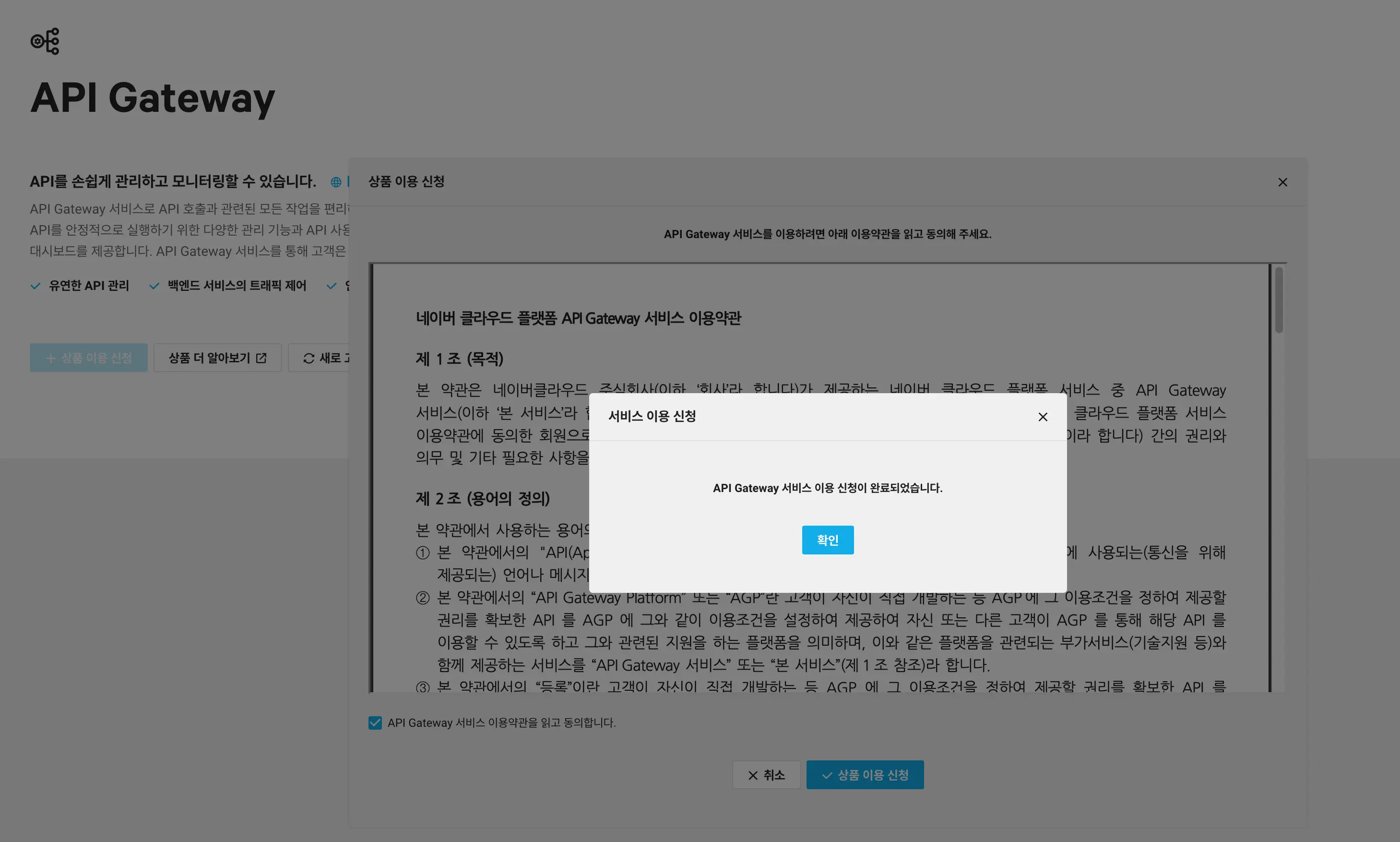Click the 제 2 조 (용어의 정의) heading
Viewport: 1400px width, 842px height.
(x=483, y=499)
